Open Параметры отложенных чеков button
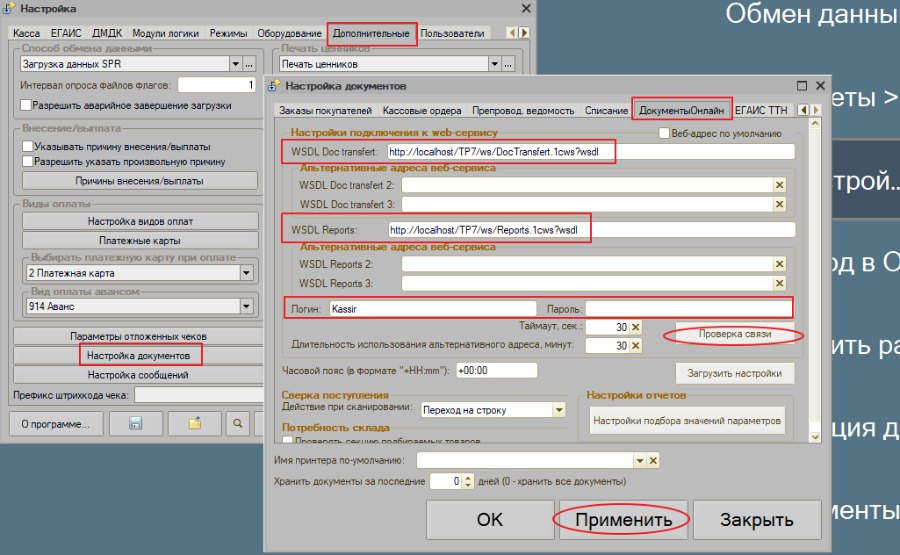 [138, 336]
